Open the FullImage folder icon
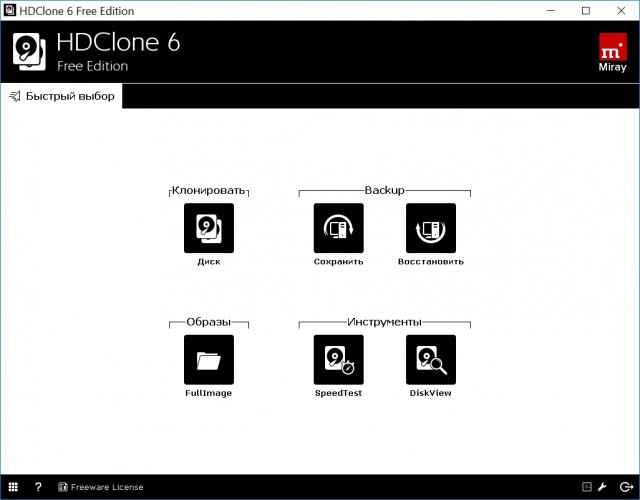The image size is (640, 500). pos(209,360)
